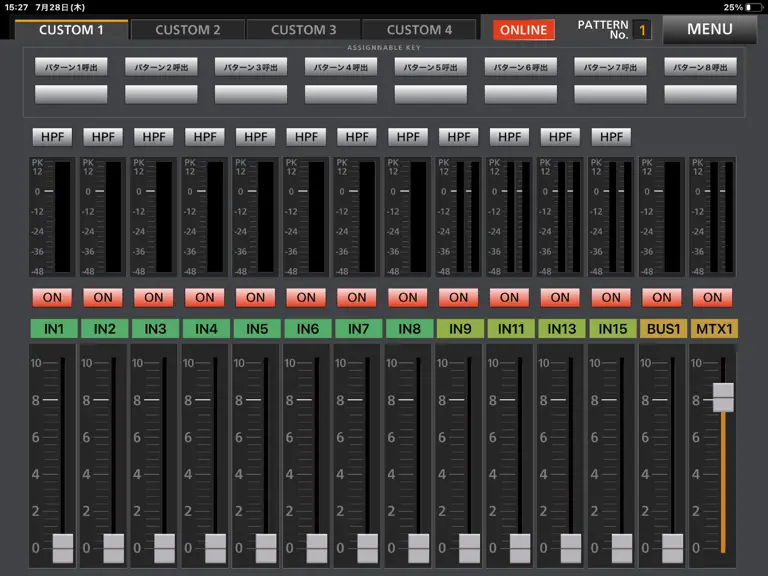
Task: Open the MENU button
Action: (710, 29)
